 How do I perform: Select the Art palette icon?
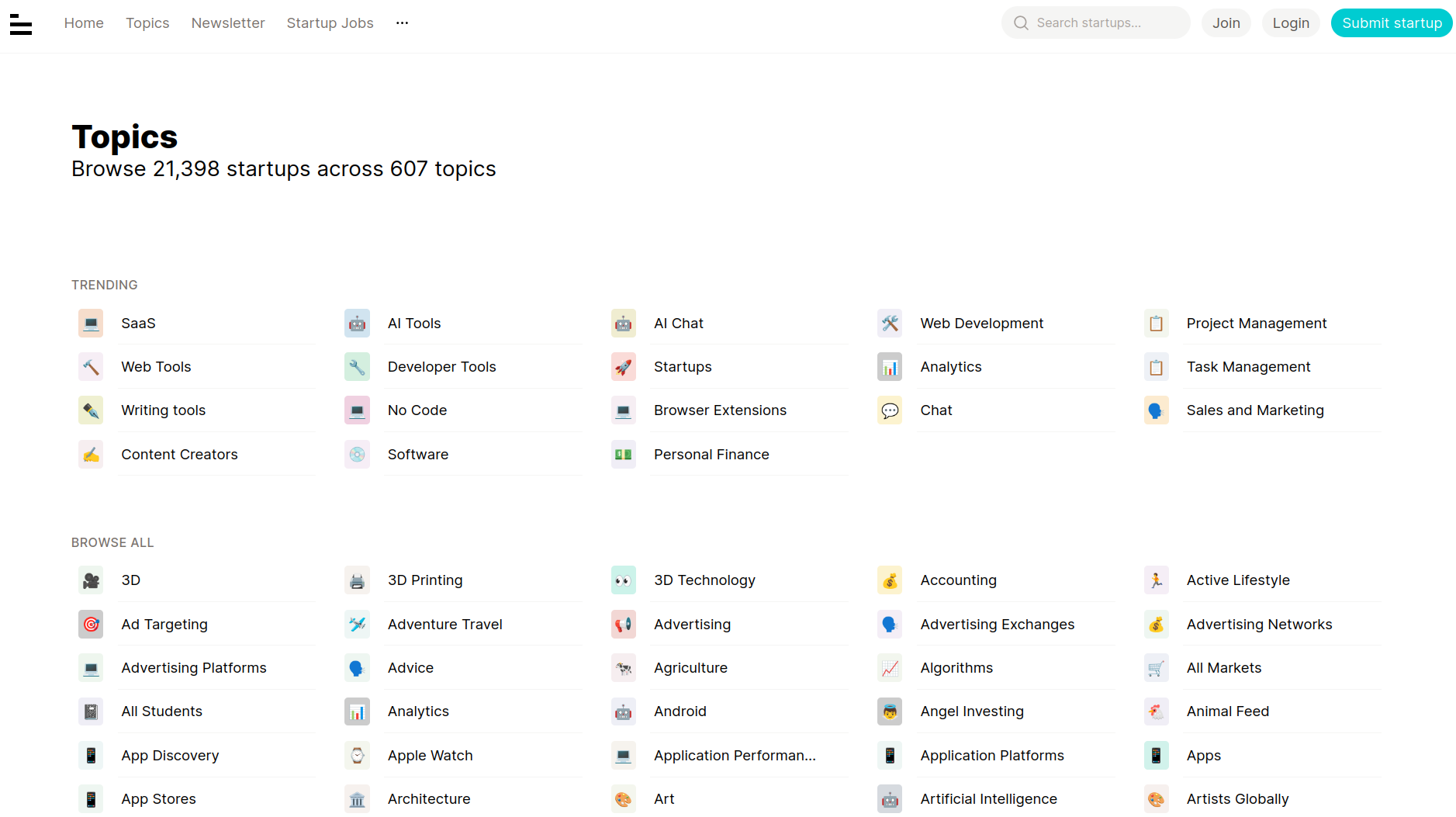click(624, 798)
